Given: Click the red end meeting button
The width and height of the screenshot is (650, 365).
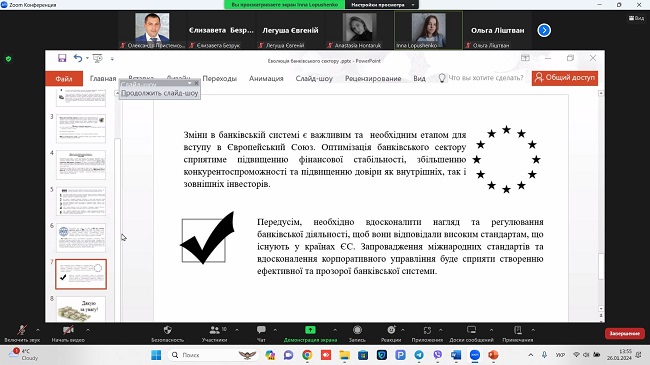Looking at the screenshot, I should tap(624, 333).
